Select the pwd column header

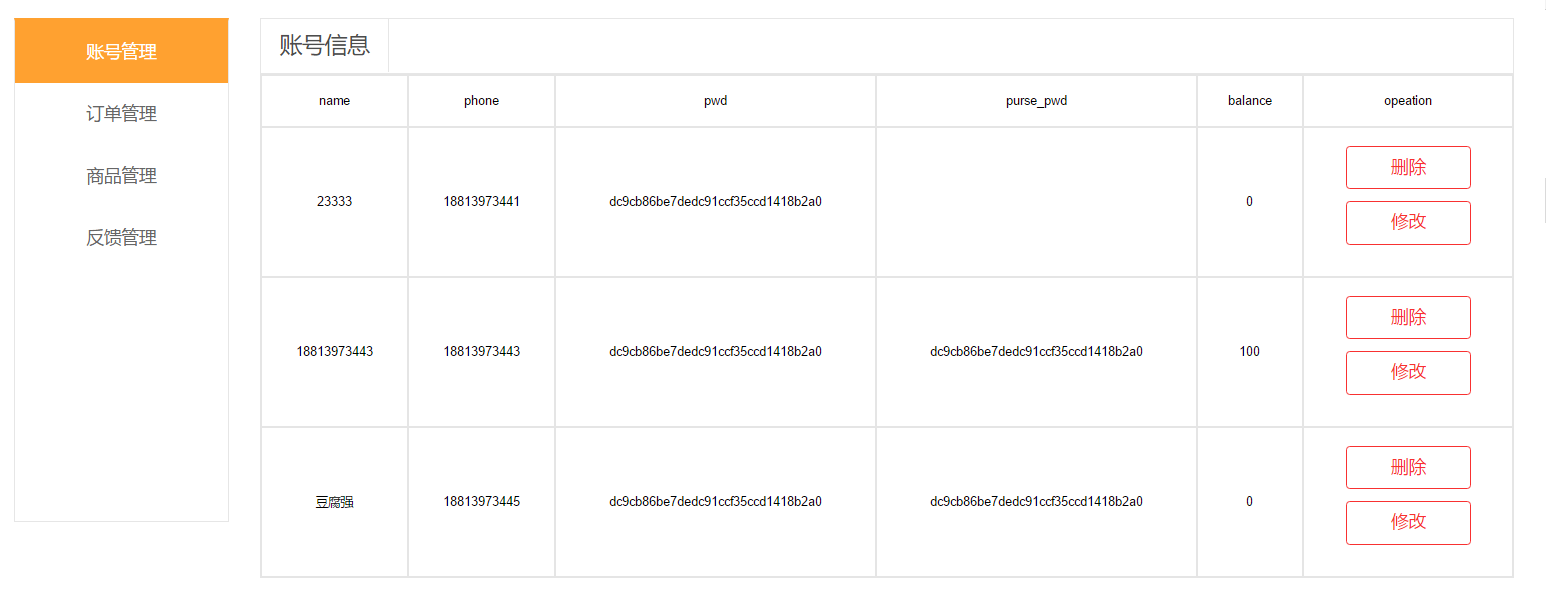coord(715,101)
